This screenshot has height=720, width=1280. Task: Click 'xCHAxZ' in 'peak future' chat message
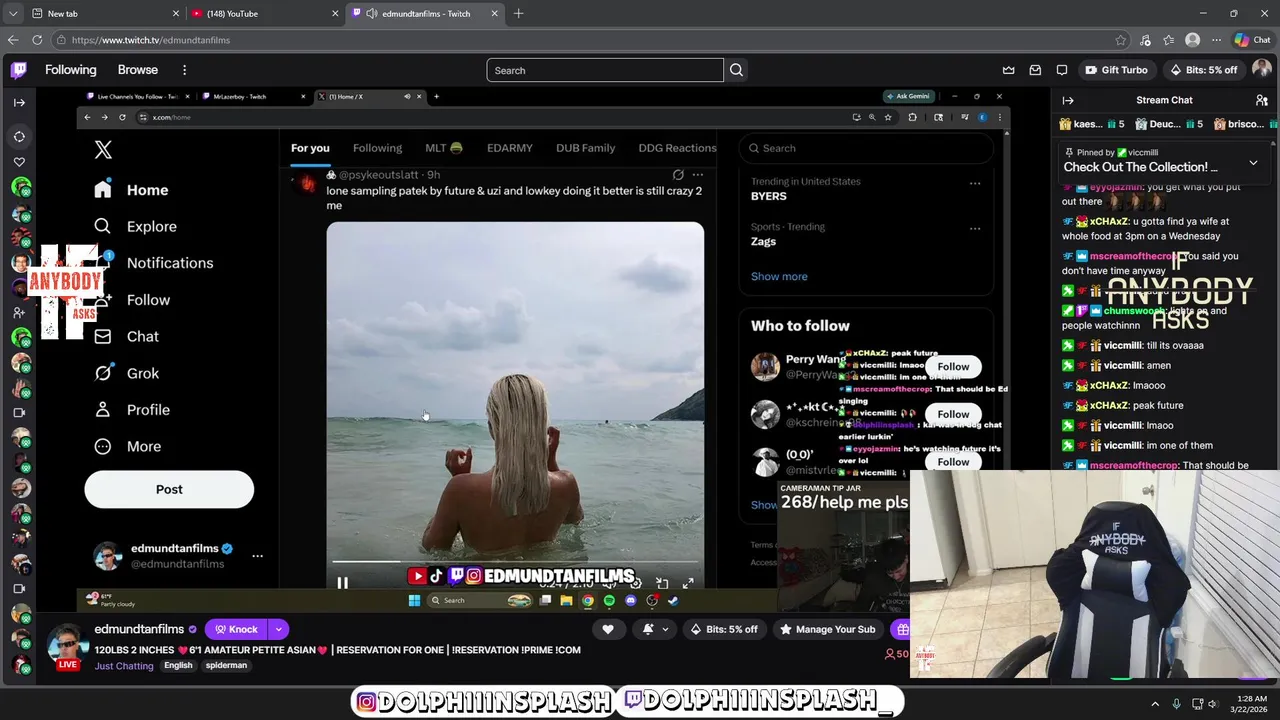click(x=1109, y=406)
